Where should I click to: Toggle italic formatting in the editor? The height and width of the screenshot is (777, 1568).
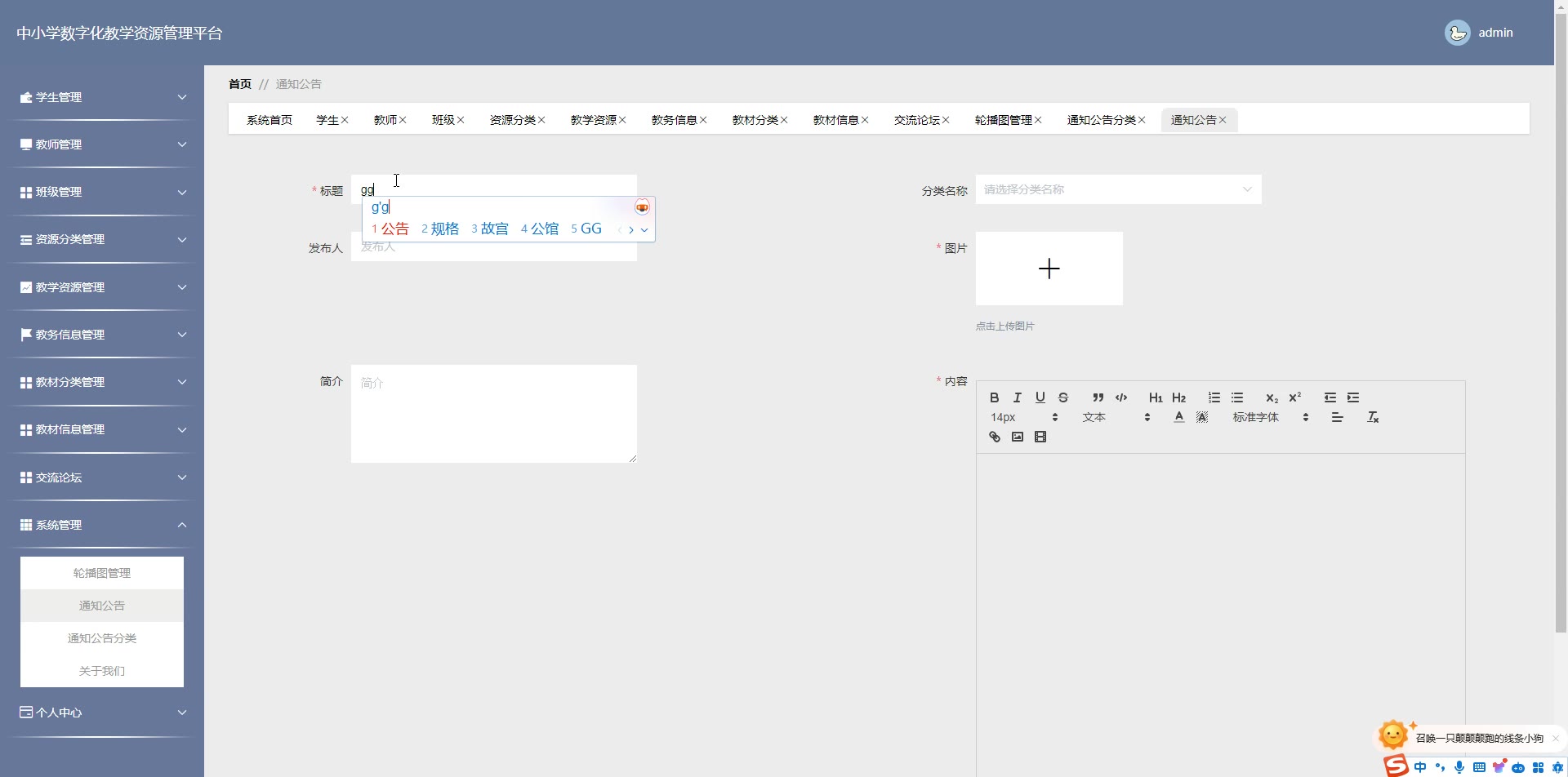tap(1017, 397)
